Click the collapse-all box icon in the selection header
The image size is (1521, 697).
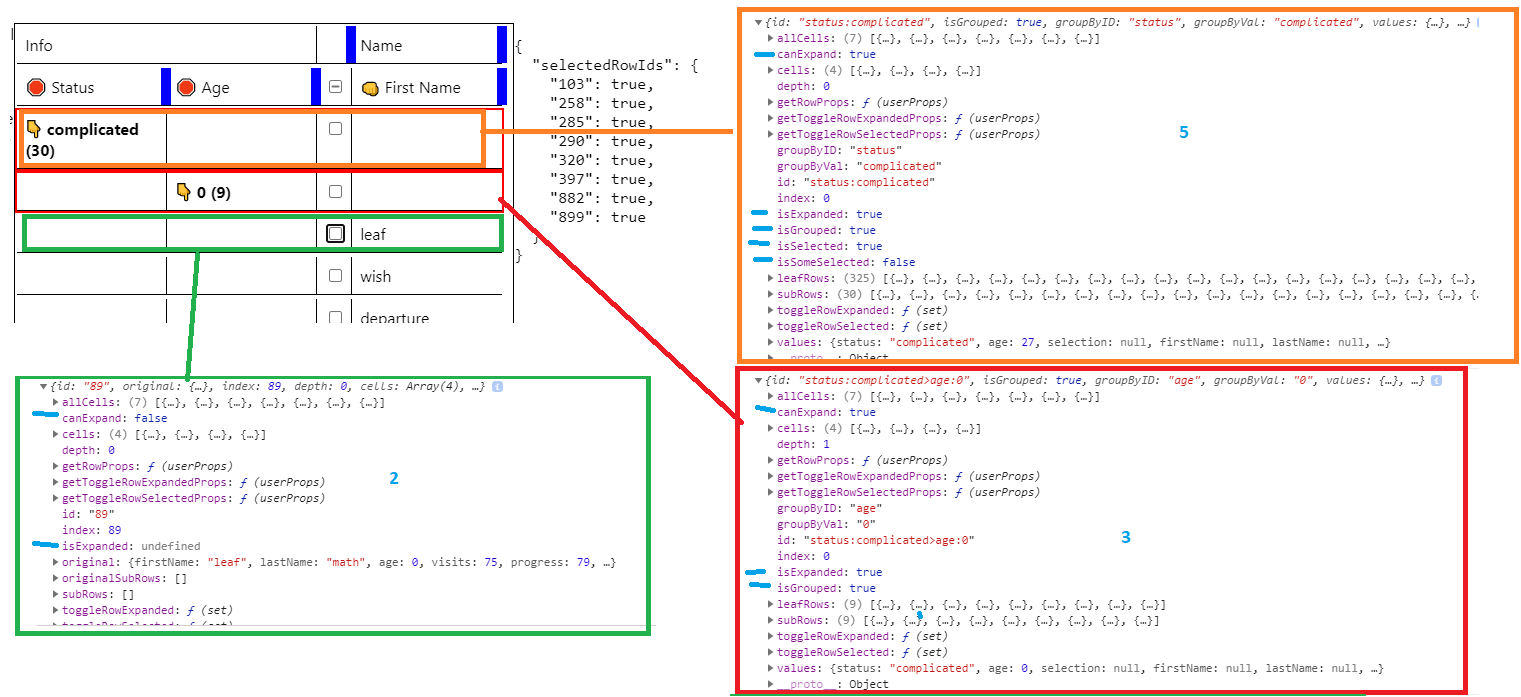334,86
